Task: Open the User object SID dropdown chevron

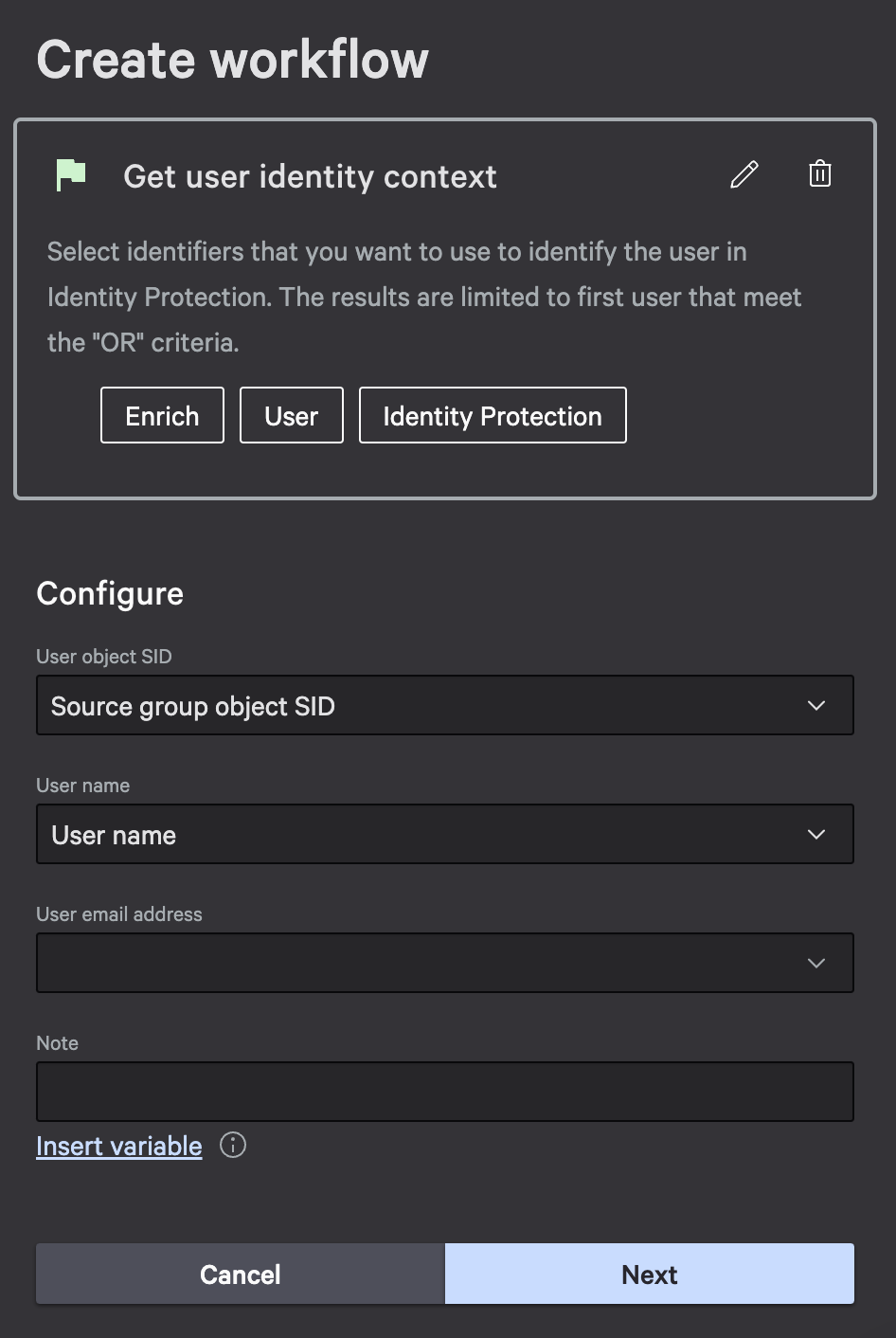Action: tap(815, 705)
